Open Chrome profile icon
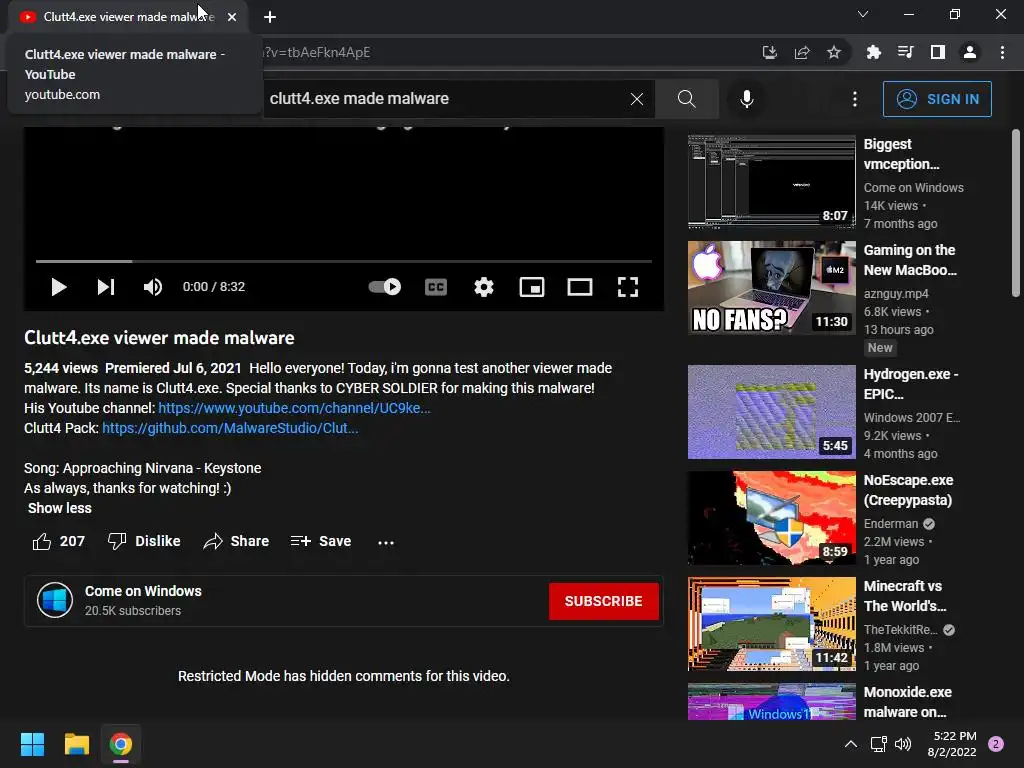The height and width of the screenshot is (768, 1024). (970, 52)
